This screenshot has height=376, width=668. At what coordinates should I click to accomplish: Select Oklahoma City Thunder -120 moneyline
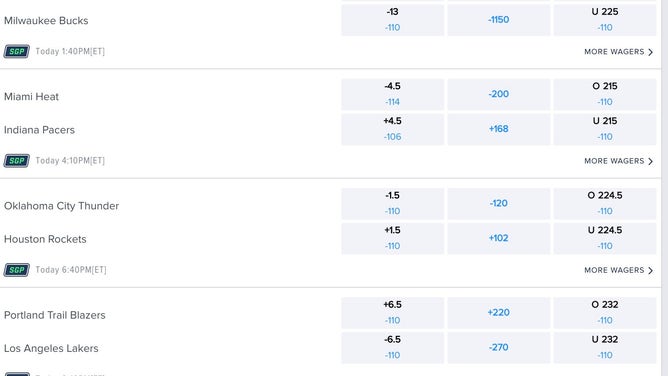tap(498, 204)
